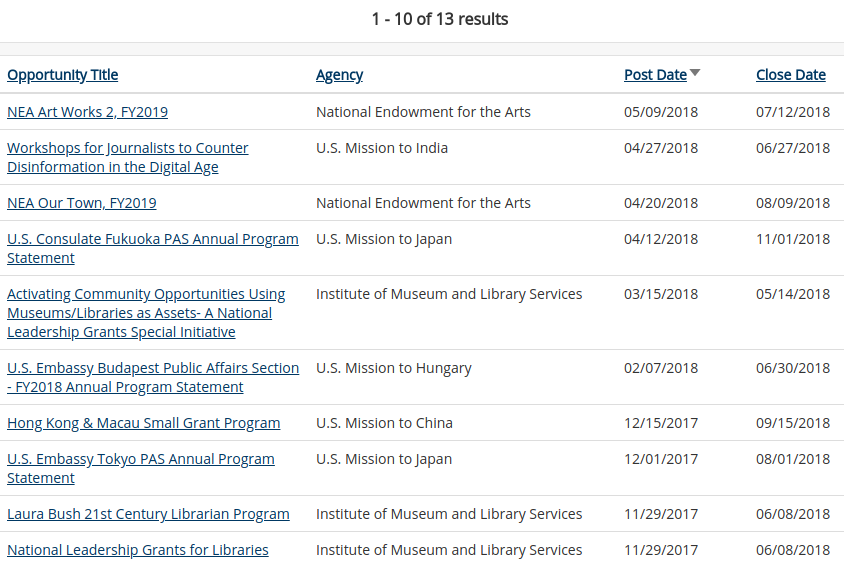Open the NEA Our Town, FY2019 listing
The width and height of the screenshot is (844, 564).
click(x=82, y=203)
